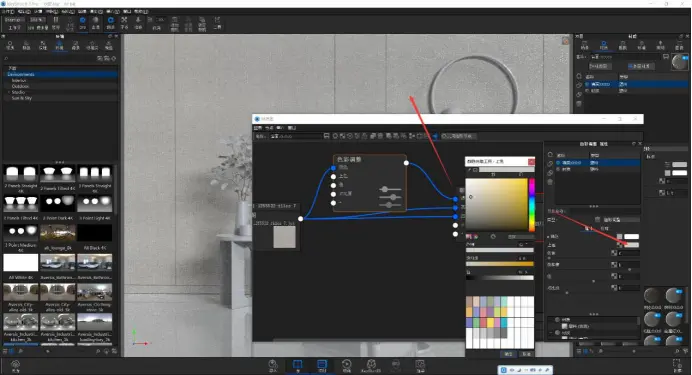The image size is (692, 375).
Task: Select the texture node preview thumbnail
Action: pos(284,237)
